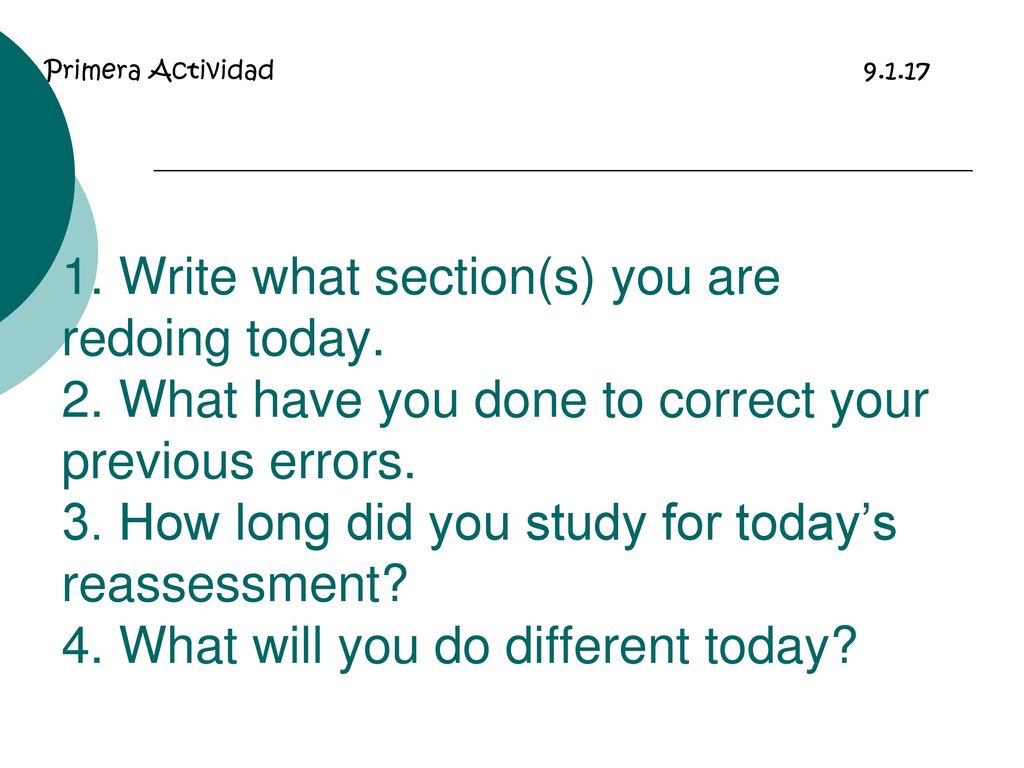
Task: Click the 'previous errors.' text line
Action: 238,462
